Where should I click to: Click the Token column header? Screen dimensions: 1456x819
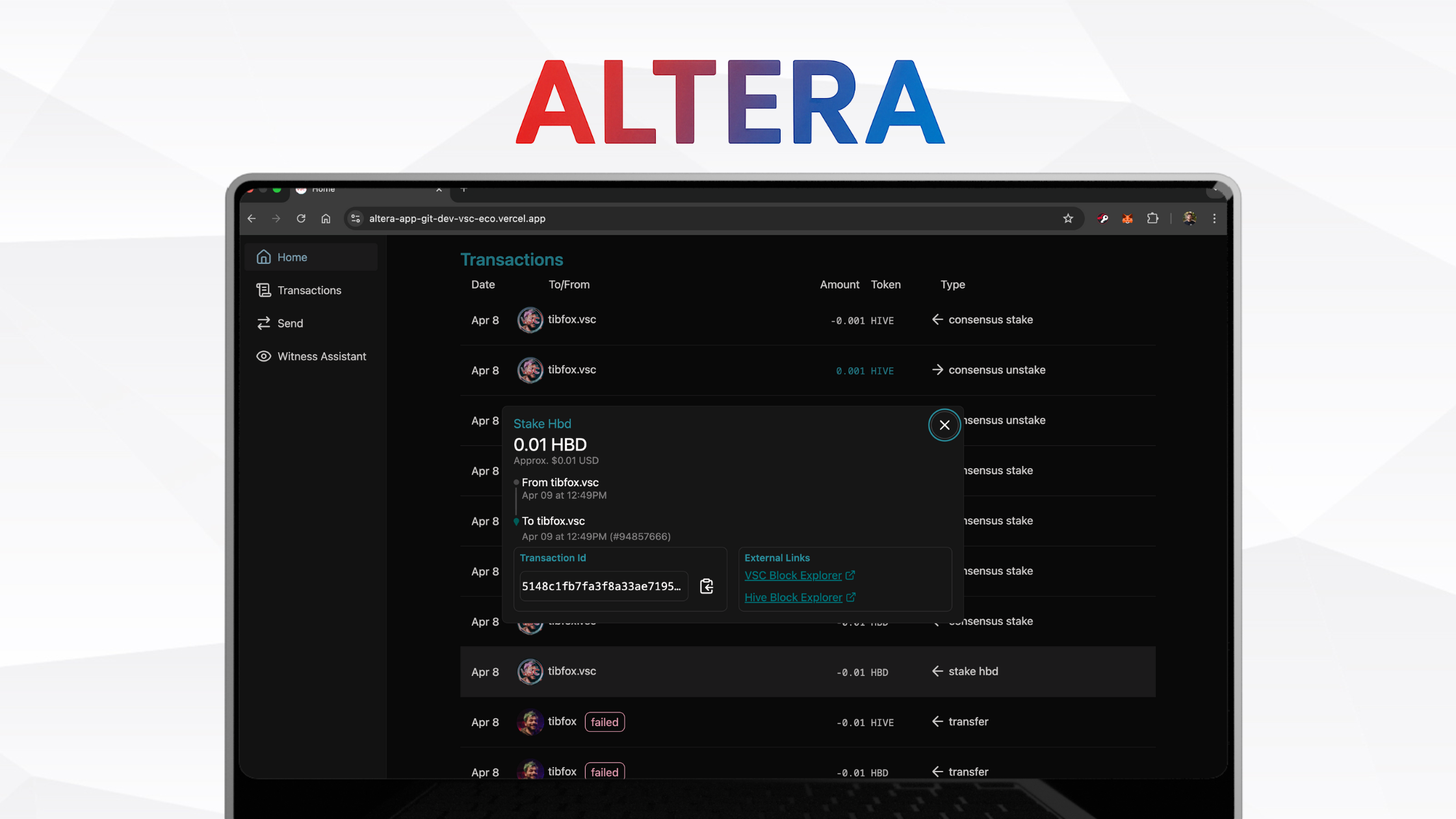pos(885,285)
